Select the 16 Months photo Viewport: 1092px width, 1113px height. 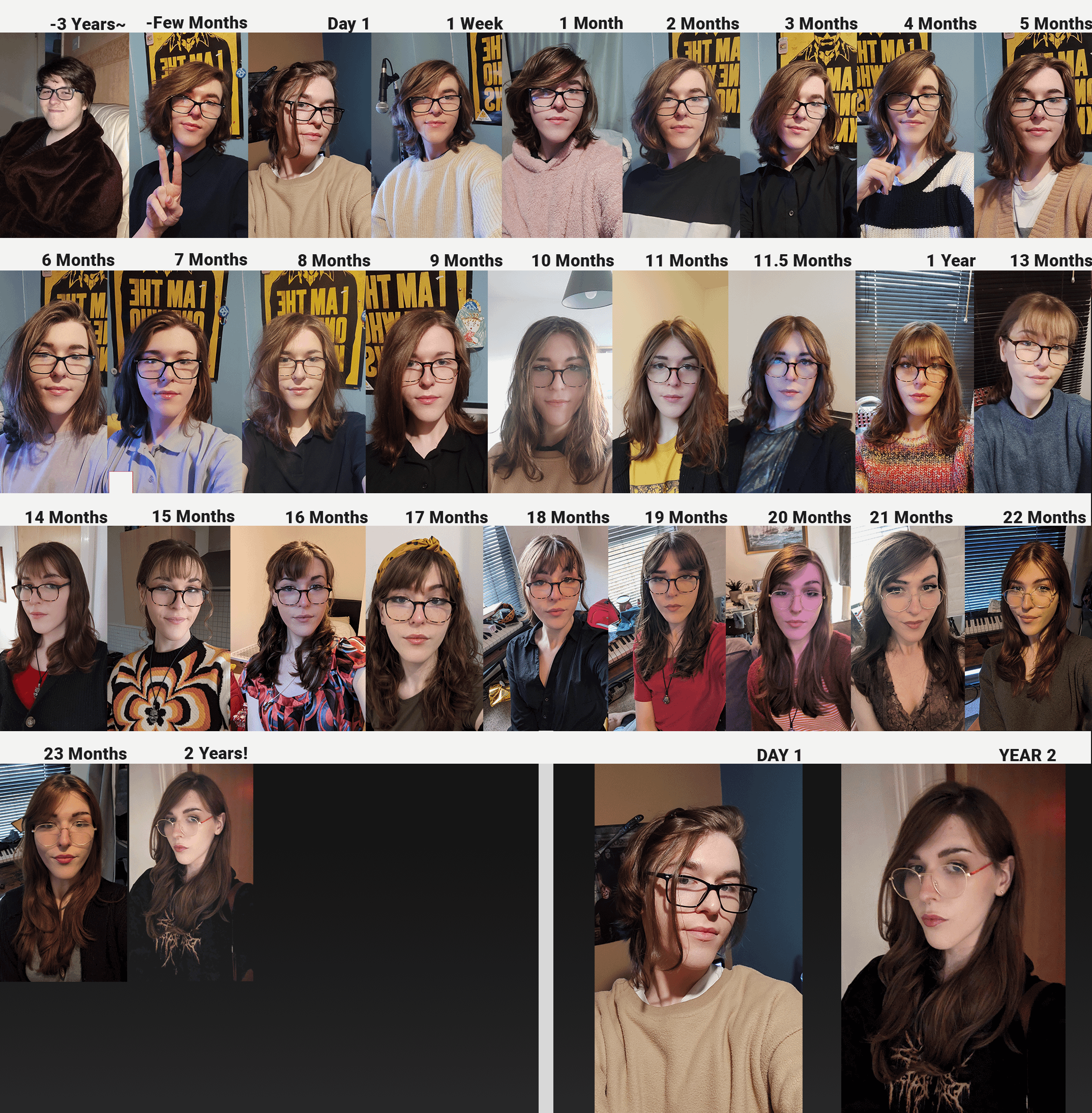point(298,628)
